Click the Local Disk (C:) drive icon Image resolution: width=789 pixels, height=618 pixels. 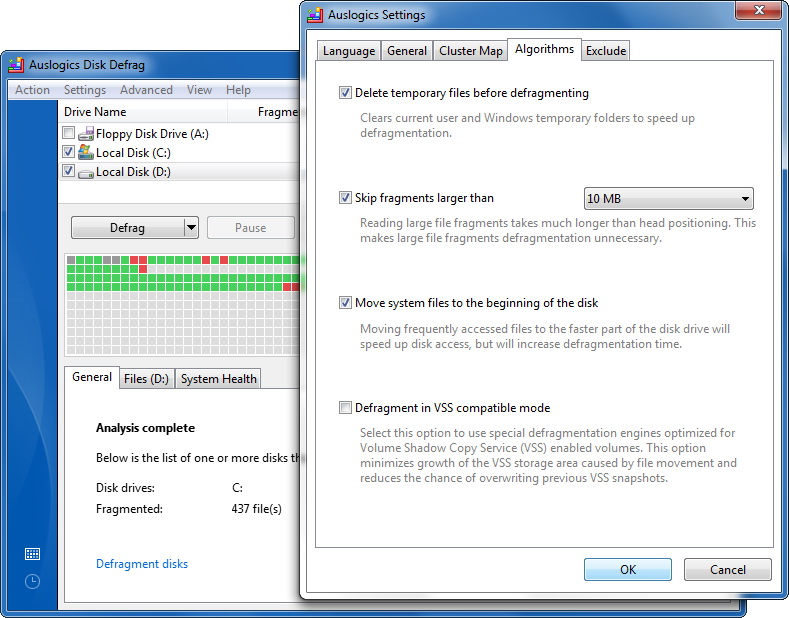86,152
